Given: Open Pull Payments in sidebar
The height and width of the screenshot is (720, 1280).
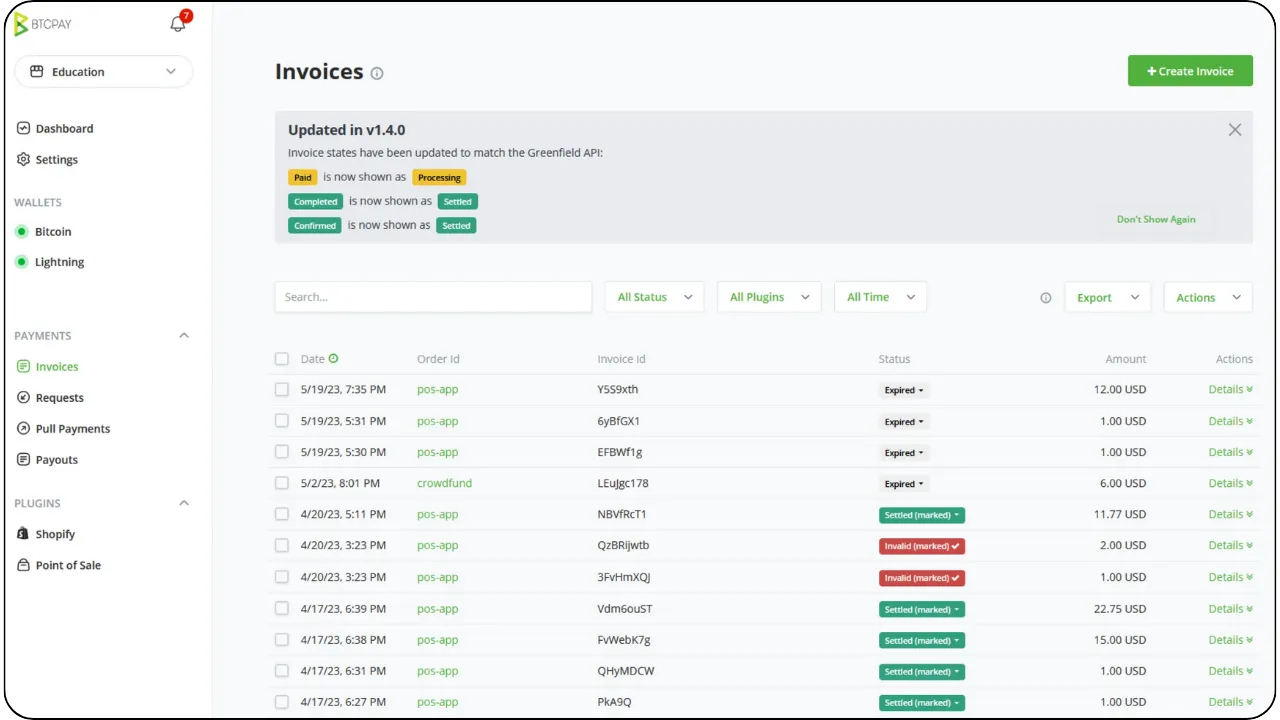Looking at the screenshot, I should click(x=72, y=429).
